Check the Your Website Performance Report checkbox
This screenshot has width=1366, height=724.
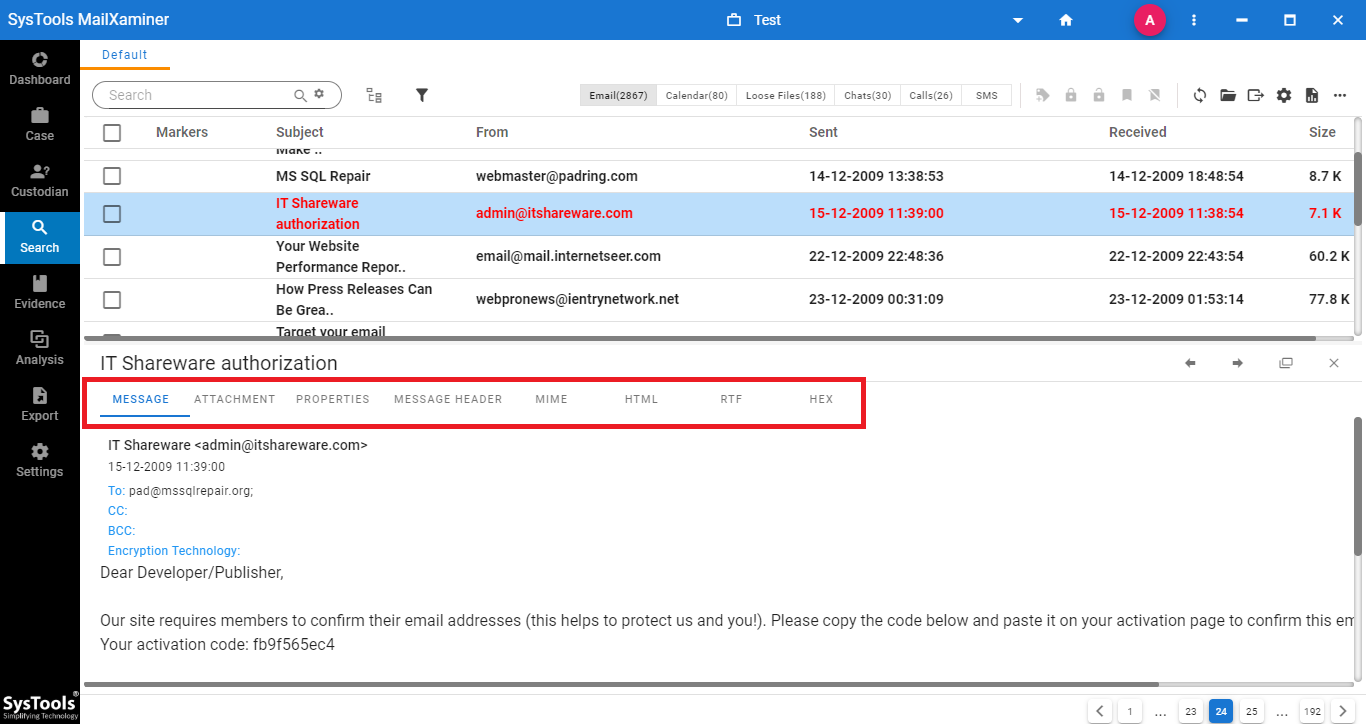tap(112, 257)
